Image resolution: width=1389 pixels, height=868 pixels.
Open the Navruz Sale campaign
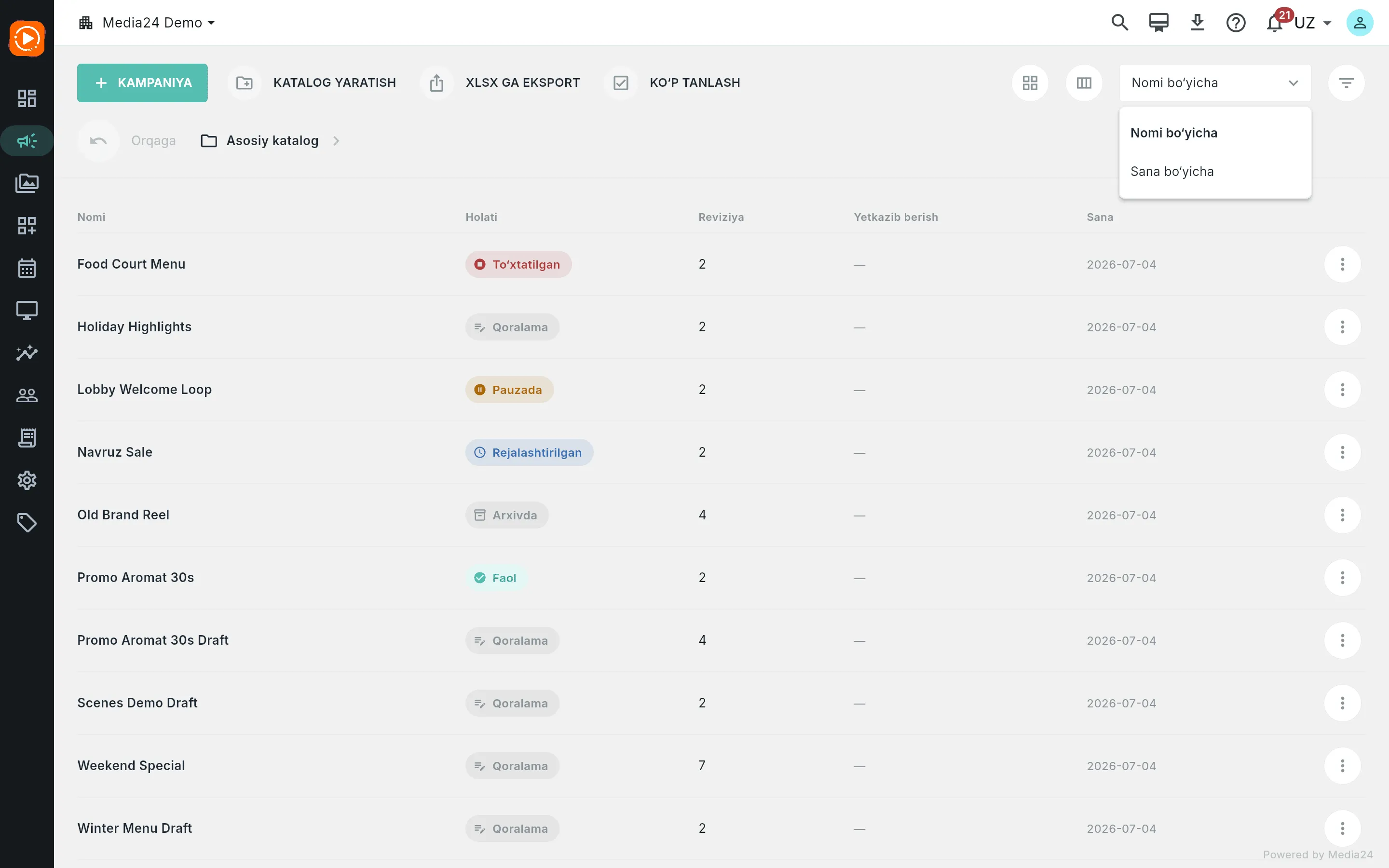tap(115, 452)
